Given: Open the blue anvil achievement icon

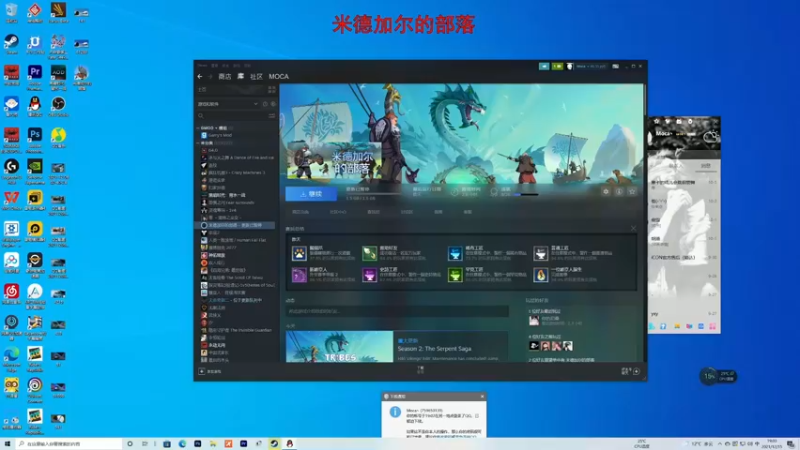Looking at the screenshot, I should point(455,253).
